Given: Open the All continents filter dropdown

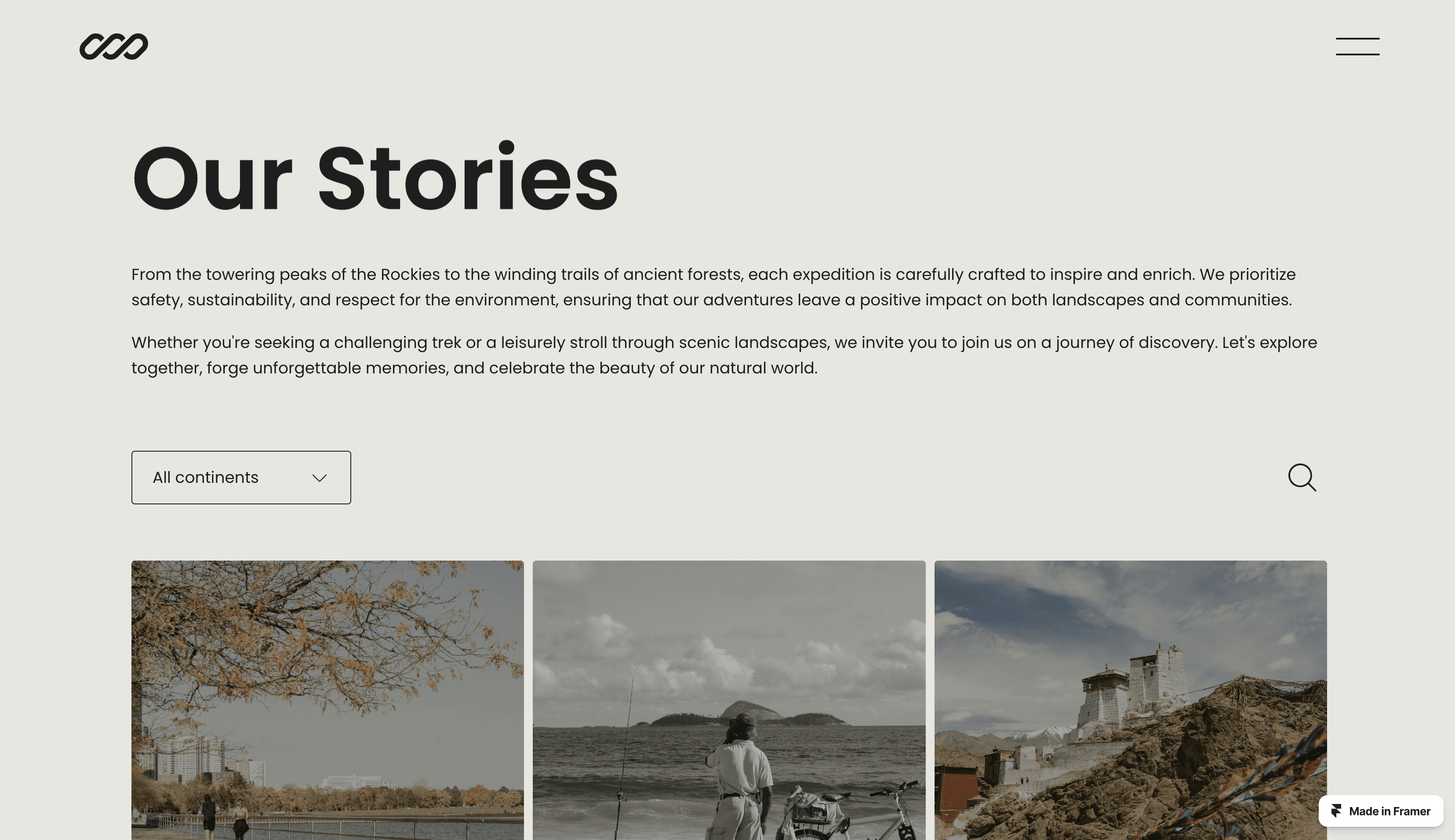Looking at the screenshot, I should [241, 478].
